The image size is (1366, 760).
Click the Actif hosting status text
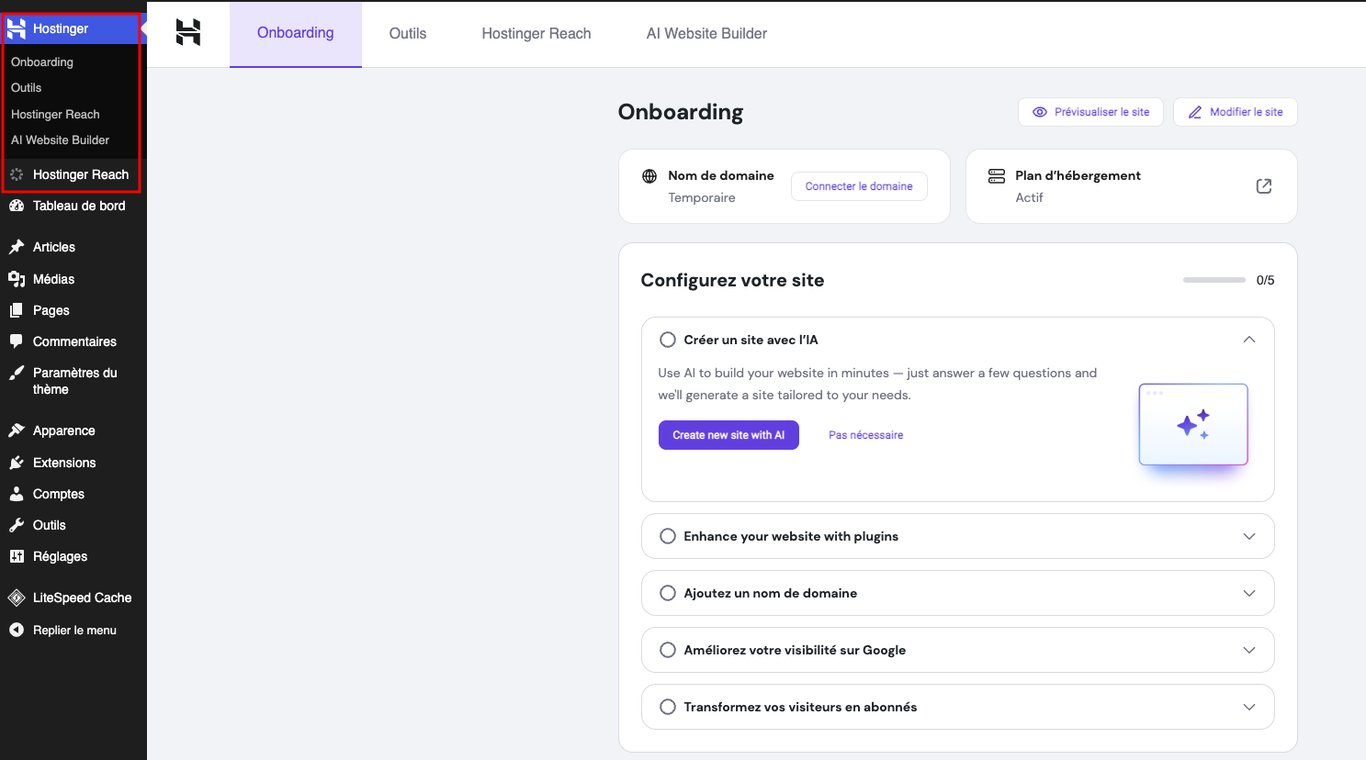click(x=1029, y=198)
